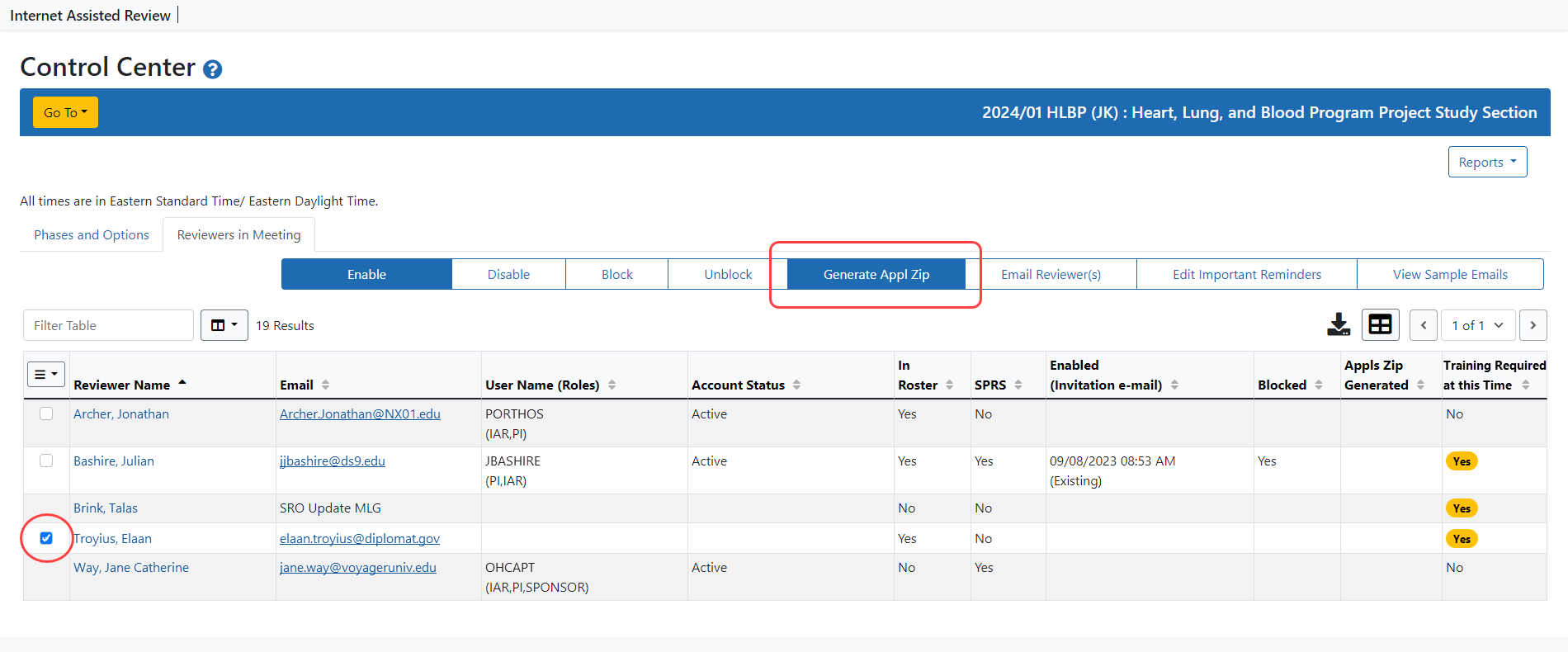Image resolution: width=1568 pixels, height=652 pixels.
Task: Go to the next page arrow
Action: point(1533,325)
